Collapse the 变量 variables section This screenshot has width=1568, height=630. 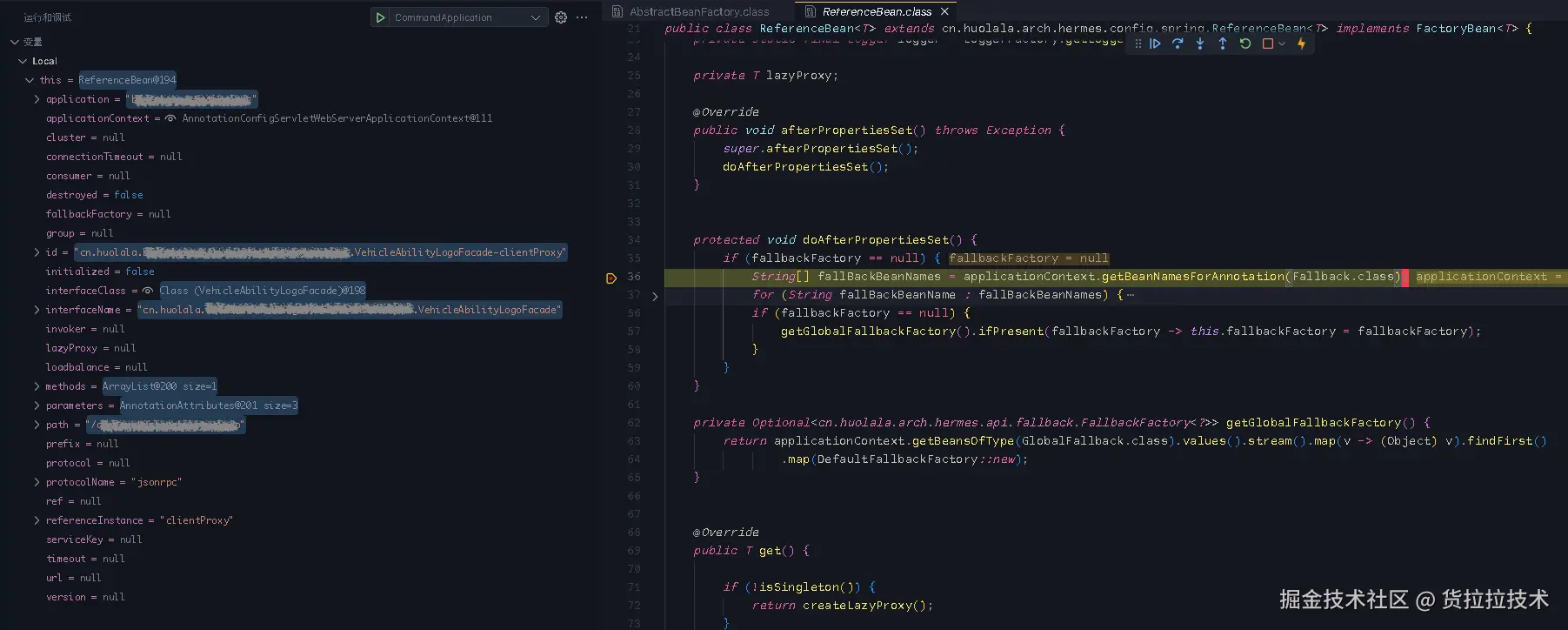15,42
